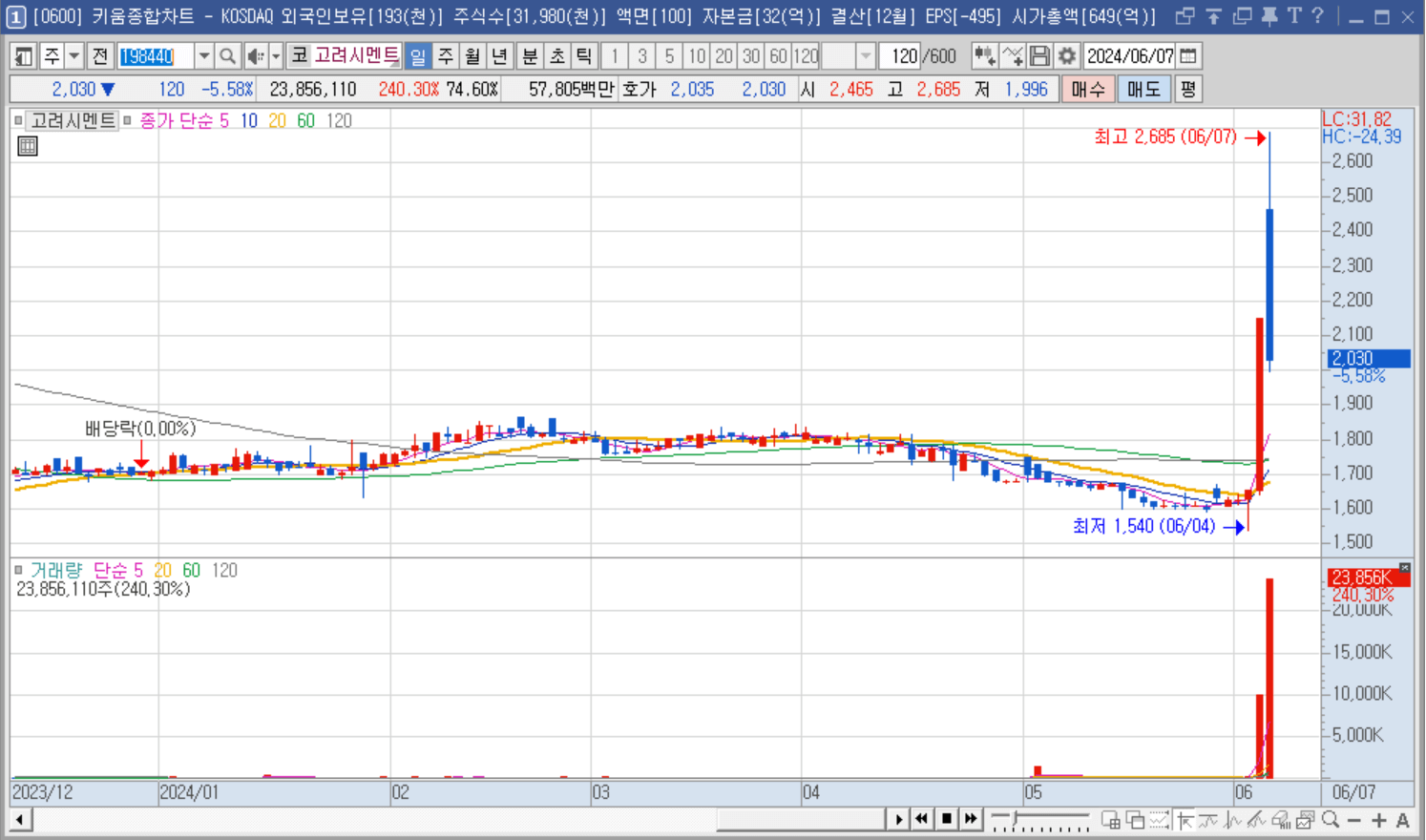Switch to 주 (weekly) chart period
Screen dimensions: 1426x840
pos(445,56)
